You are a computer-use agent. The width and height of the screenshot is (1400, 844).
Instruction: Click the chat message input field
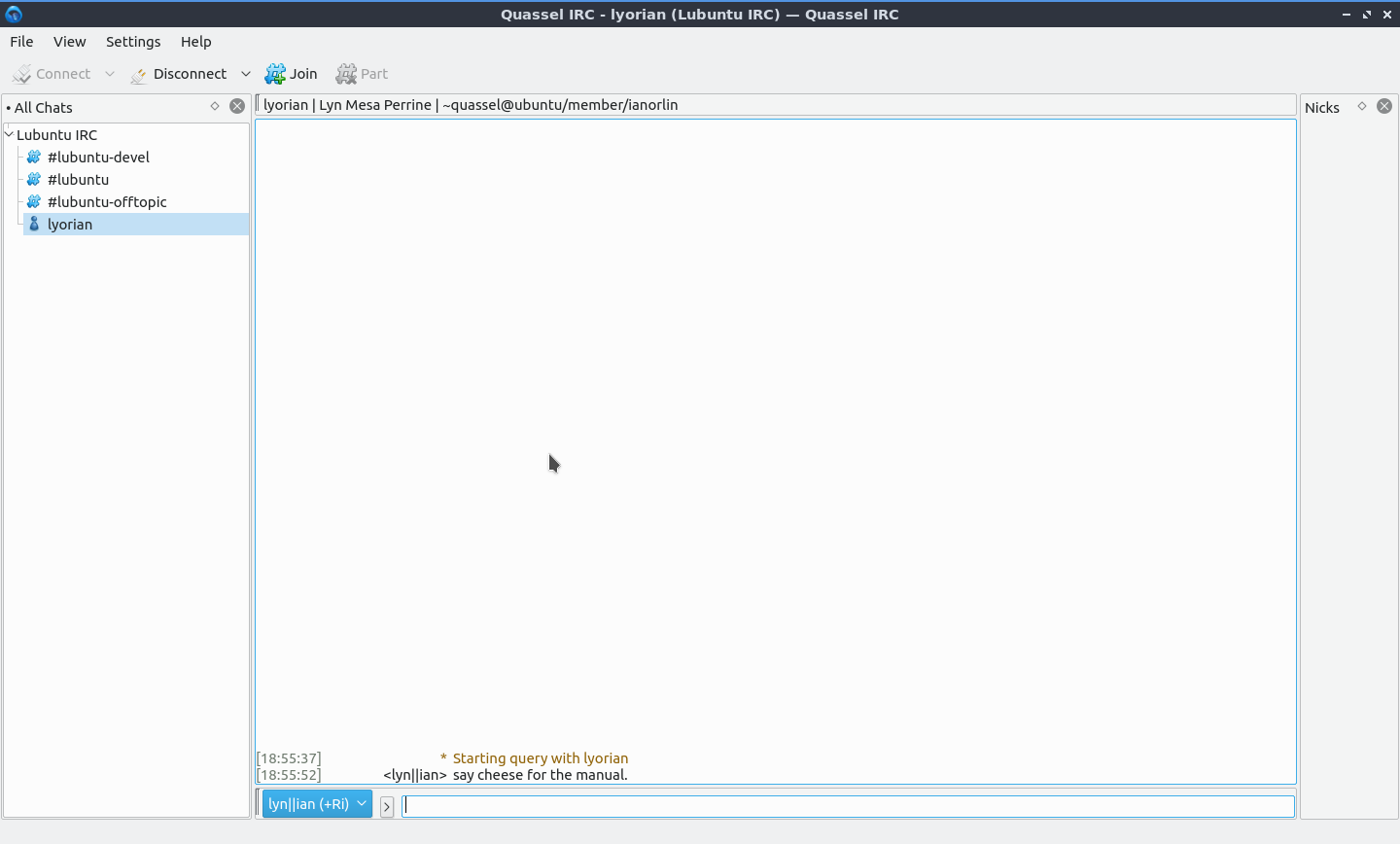[x=848, y=806]
